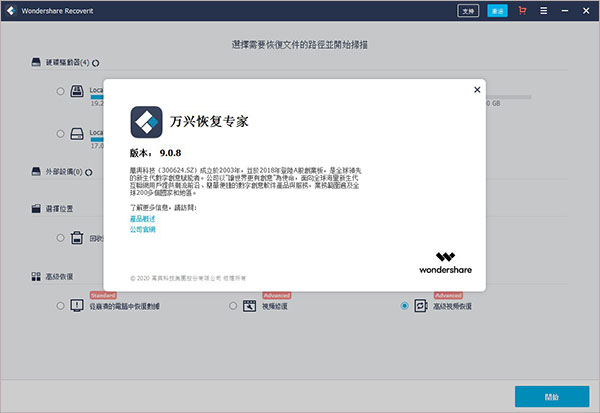Screen dimensions: 600x413
Task: Click the first local disk drive icon
Action: tap(77, 91)
